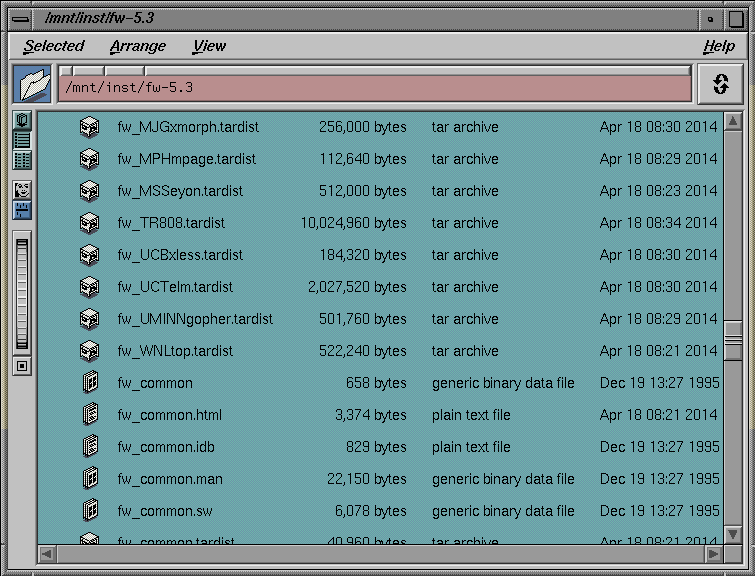
Task: Click the fw_MJGxmorph.tardist package icon
Action: click(x=90, y=127)
